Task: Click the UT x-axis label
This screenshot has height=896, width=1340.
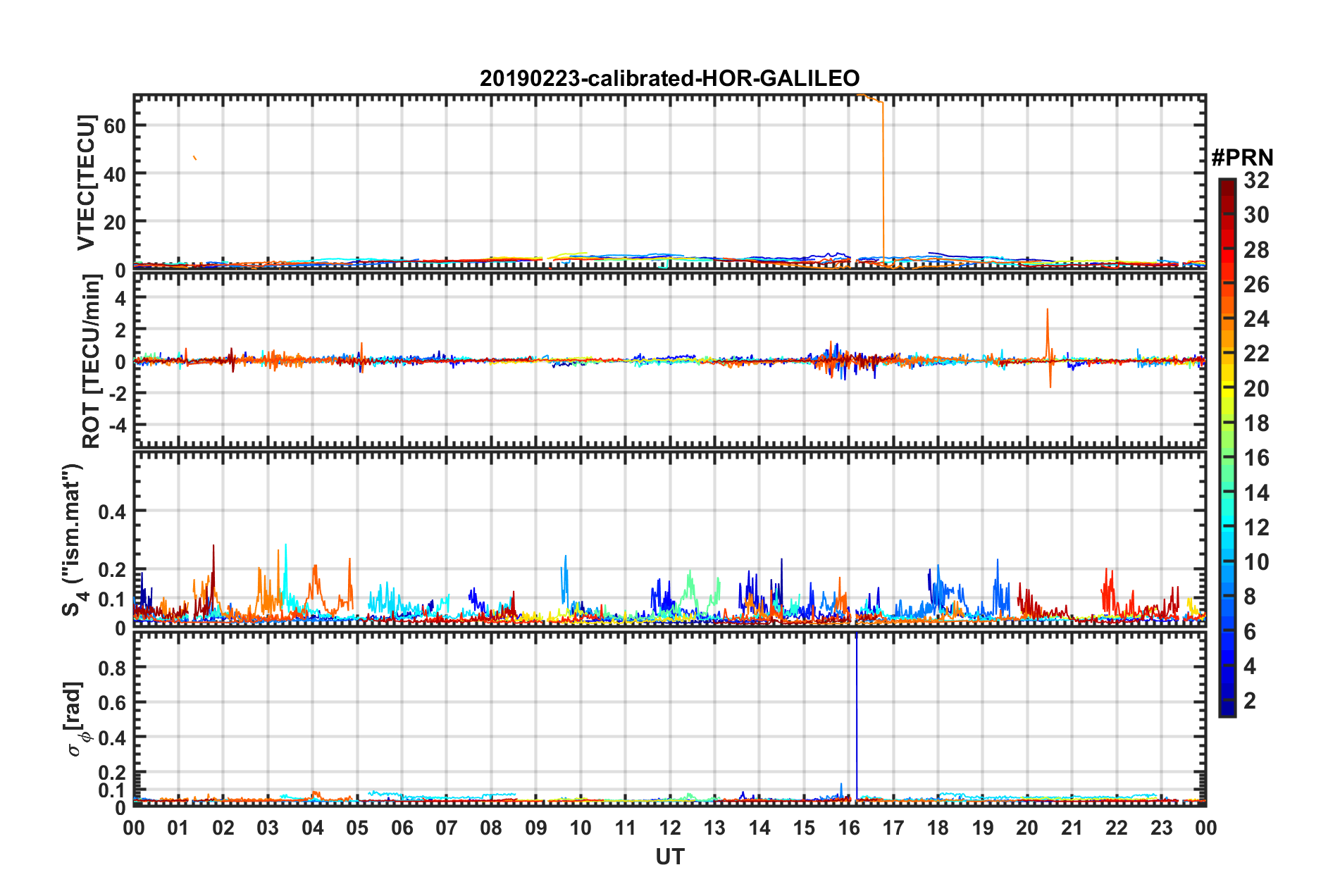Action: 670,857
